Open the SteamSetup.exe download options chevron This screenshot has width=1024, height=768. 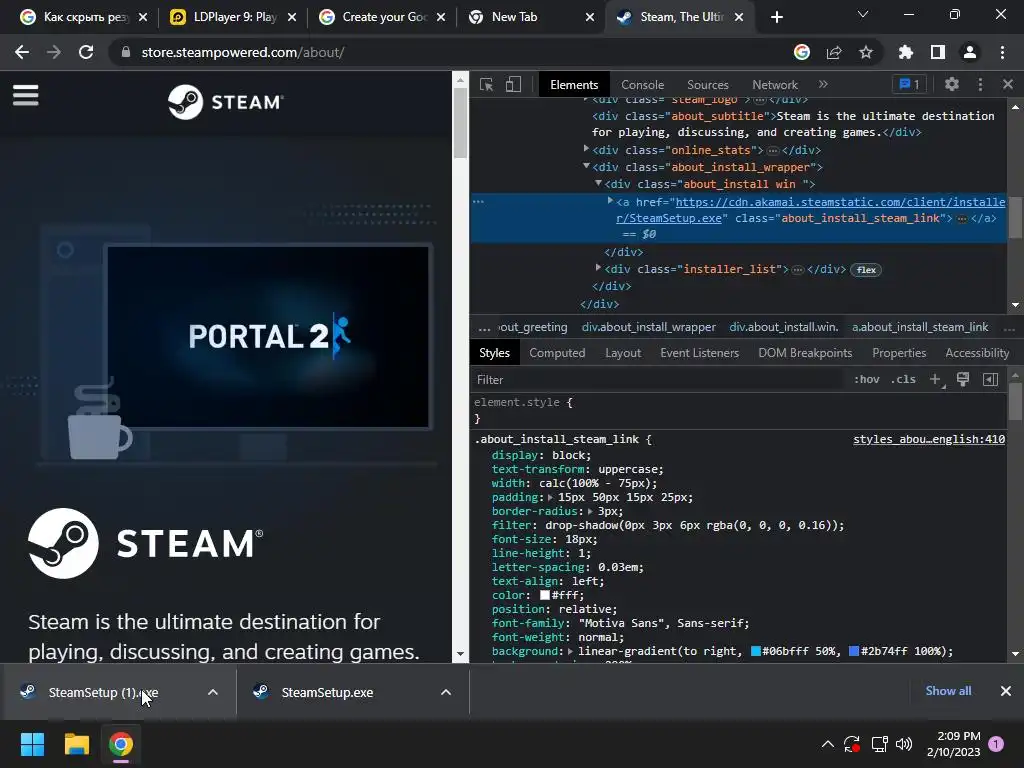tap(446, 692)
